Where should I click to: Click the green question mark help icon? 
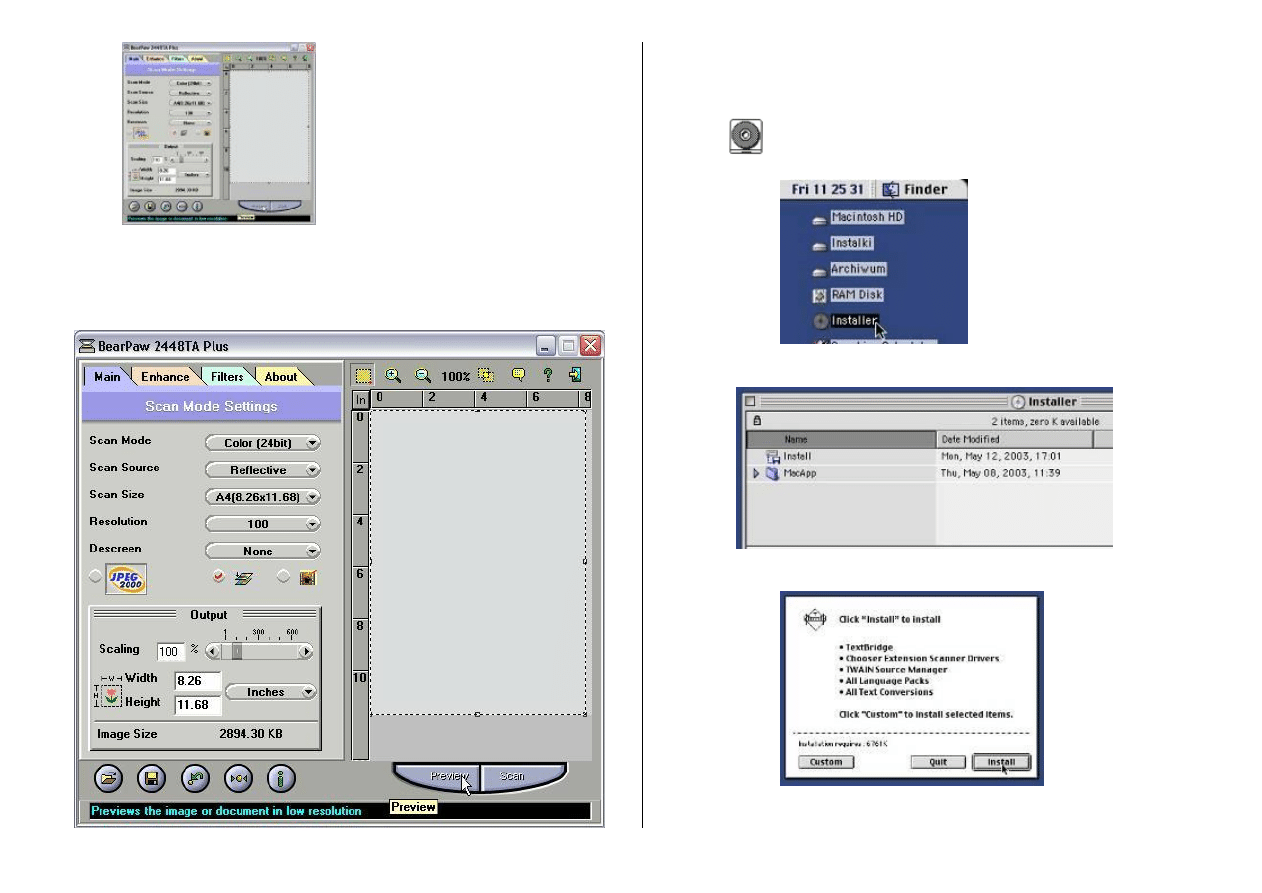click(x=547, y=375)
